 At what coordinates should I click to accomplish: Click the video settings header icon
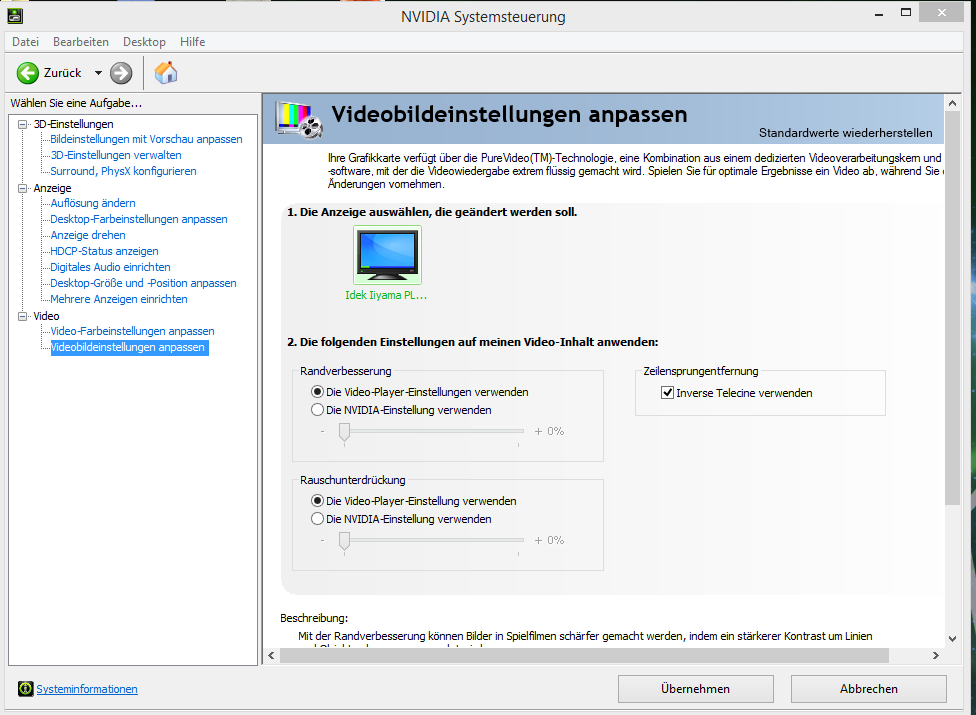(x=299, y=119)
